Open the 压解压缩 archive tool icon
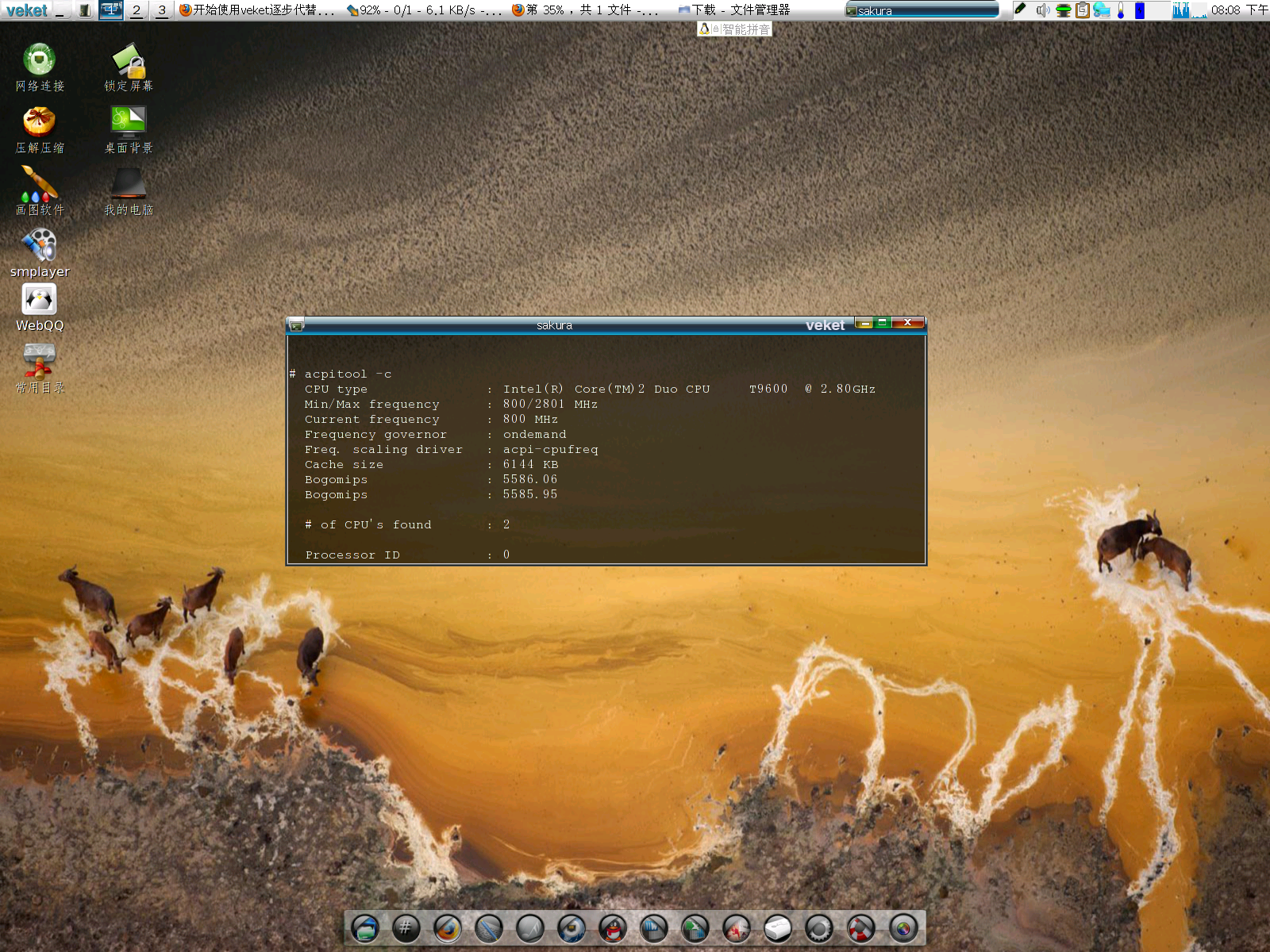 40,129
